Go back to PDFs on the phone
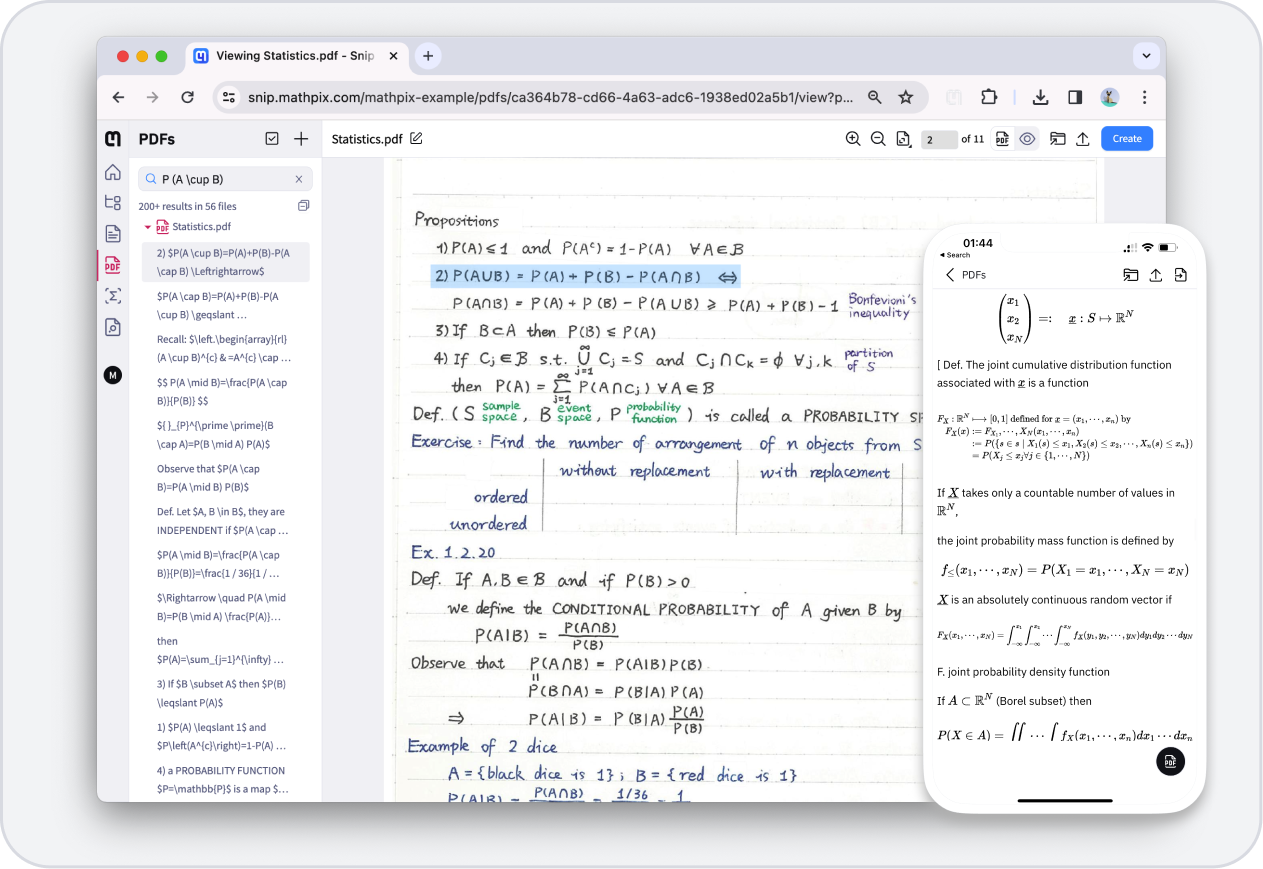Image resolution: width=1263 pixels, height=869 pixels. click(966, 275)
